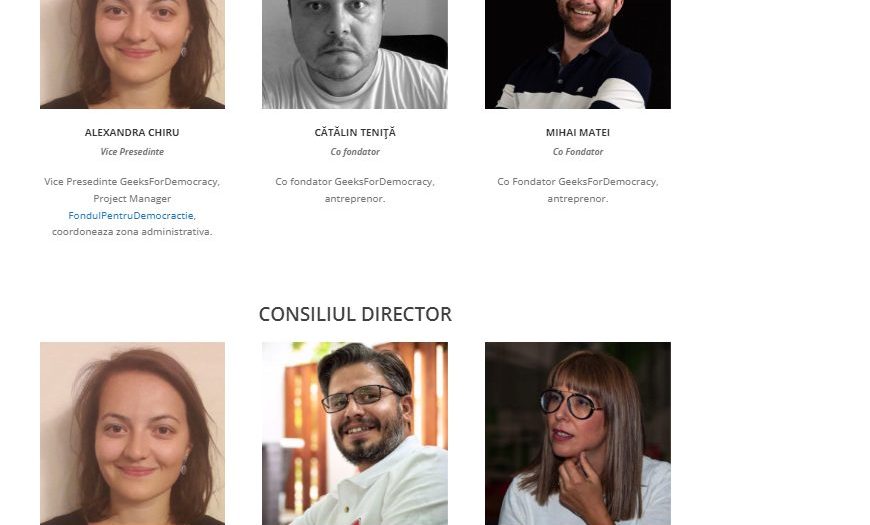Click Cătălin Teniță's bio description text

[x=355, y=190]
